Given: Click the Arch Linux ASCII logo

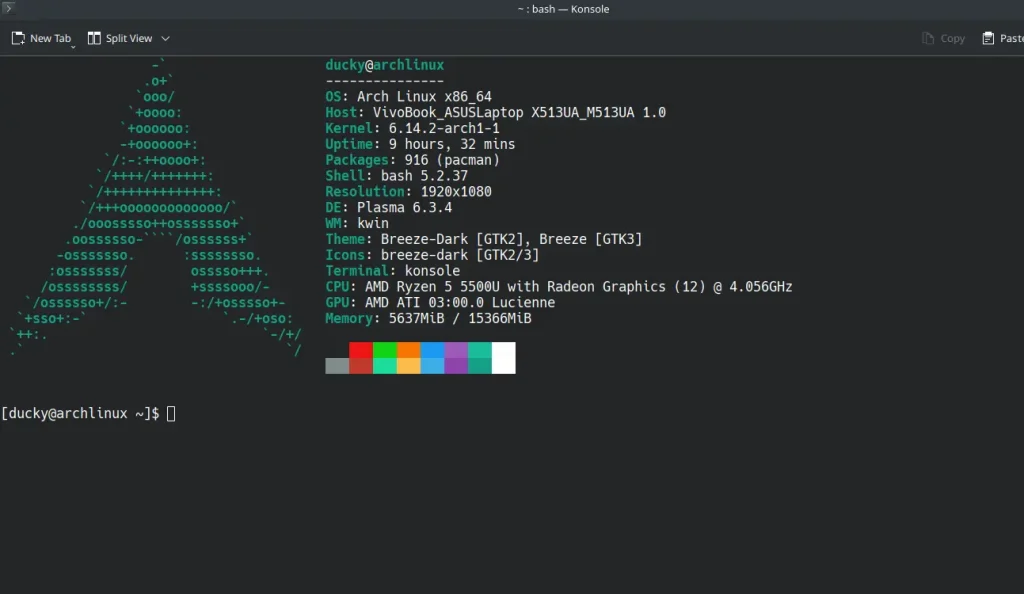Looking at the screenshot, I should tap(155, 208).
